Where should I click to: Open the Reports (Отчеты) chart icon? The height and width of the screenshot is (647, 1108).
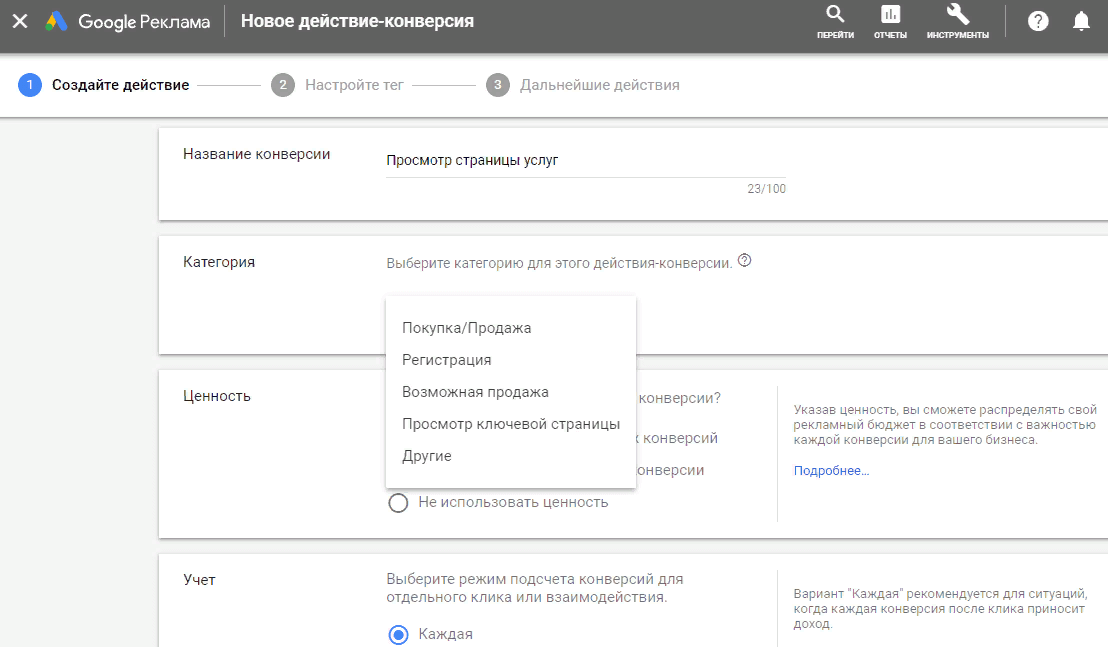click(890, 15)
